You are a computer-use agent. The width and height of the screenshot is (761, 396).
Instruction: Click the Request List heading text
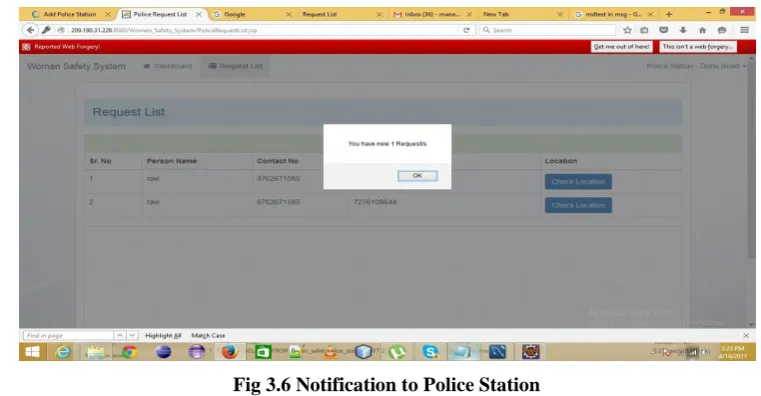pyautogui.click(x=129, y=112)
